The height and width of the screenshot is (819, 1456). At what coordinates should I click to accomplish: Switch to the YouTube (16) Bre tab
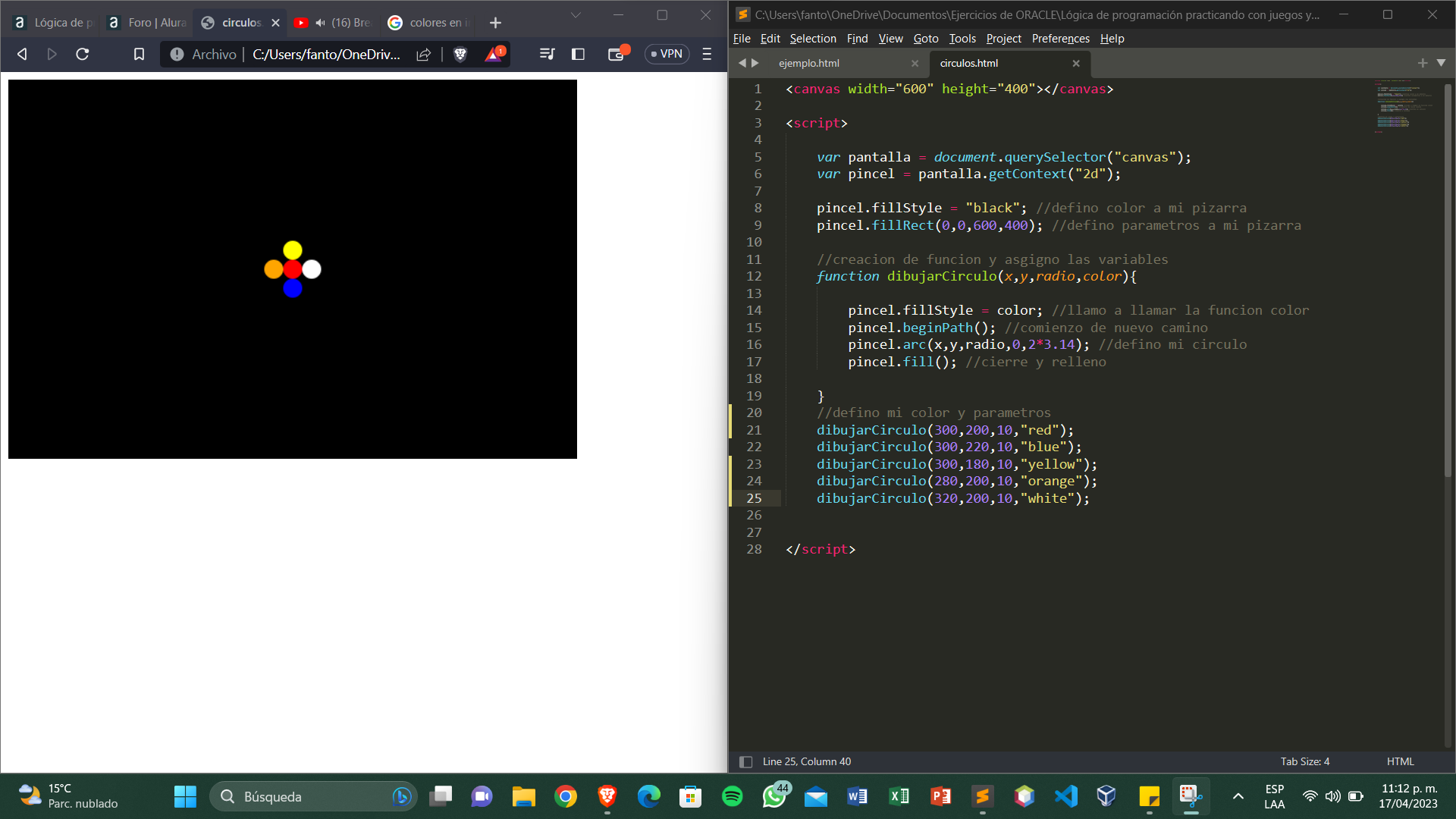334,23
